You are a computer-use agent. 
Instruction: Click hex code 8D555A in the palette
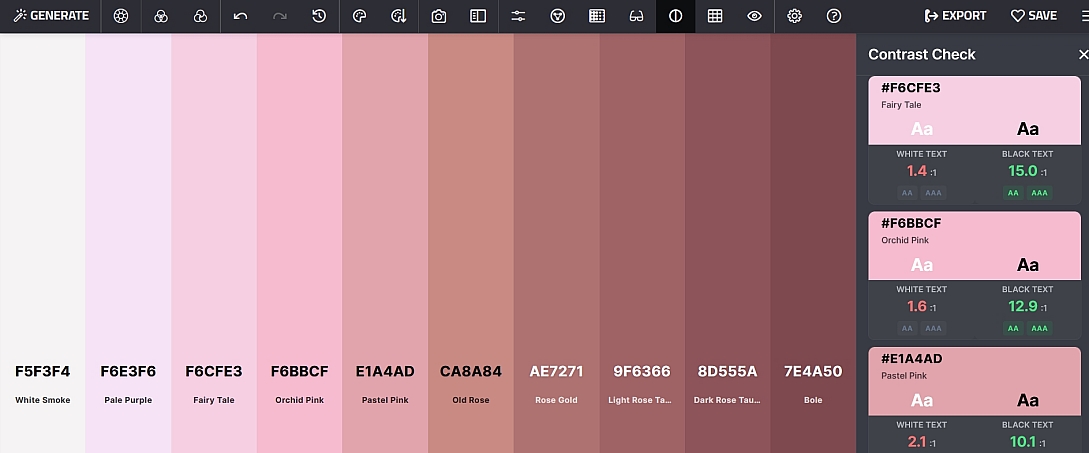pyautogui.click(x=727, y=372)
